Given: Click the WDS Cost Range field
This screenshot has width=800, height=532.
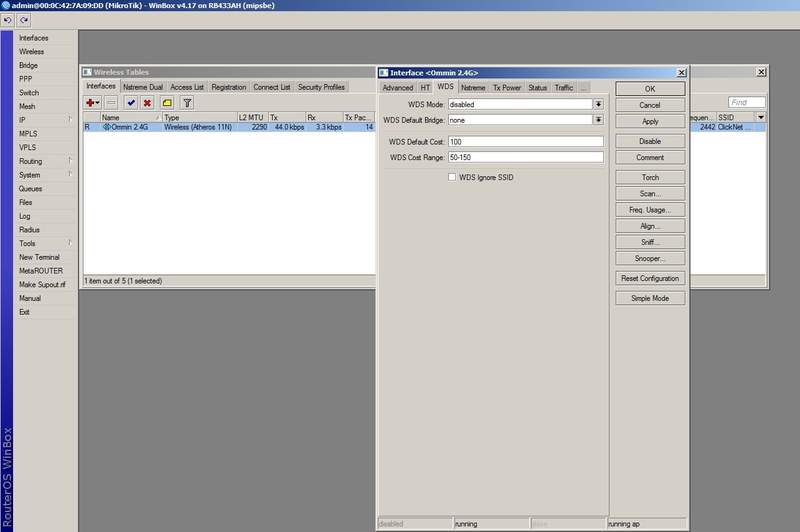Looking at the screenshot, I should coord(526,158).
